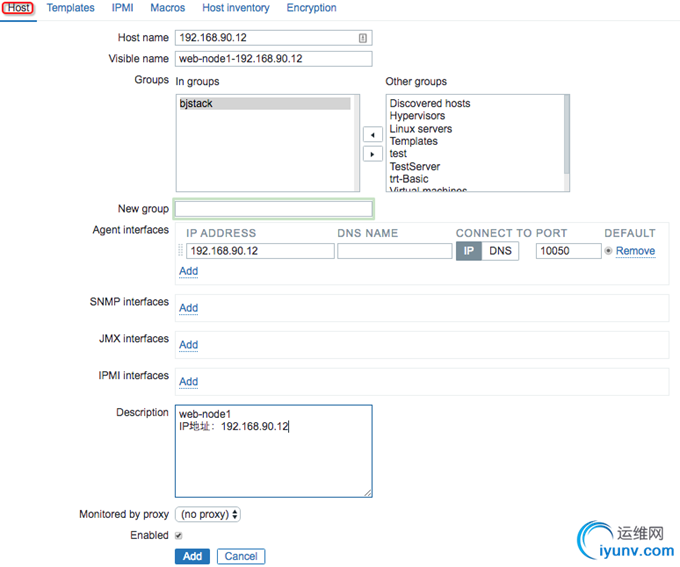Click the New group input field
The width and height of the screenshot is (680, 567).
point(273,209)
